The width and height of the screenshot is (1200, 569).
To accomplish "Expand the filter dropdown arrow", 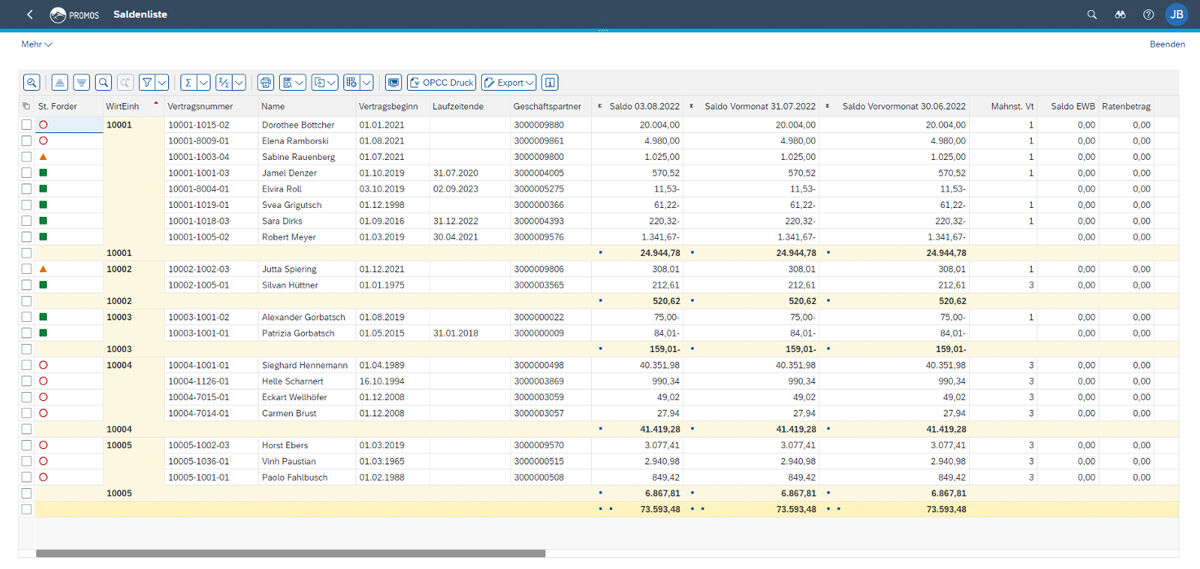I will [x=162, y=83].
